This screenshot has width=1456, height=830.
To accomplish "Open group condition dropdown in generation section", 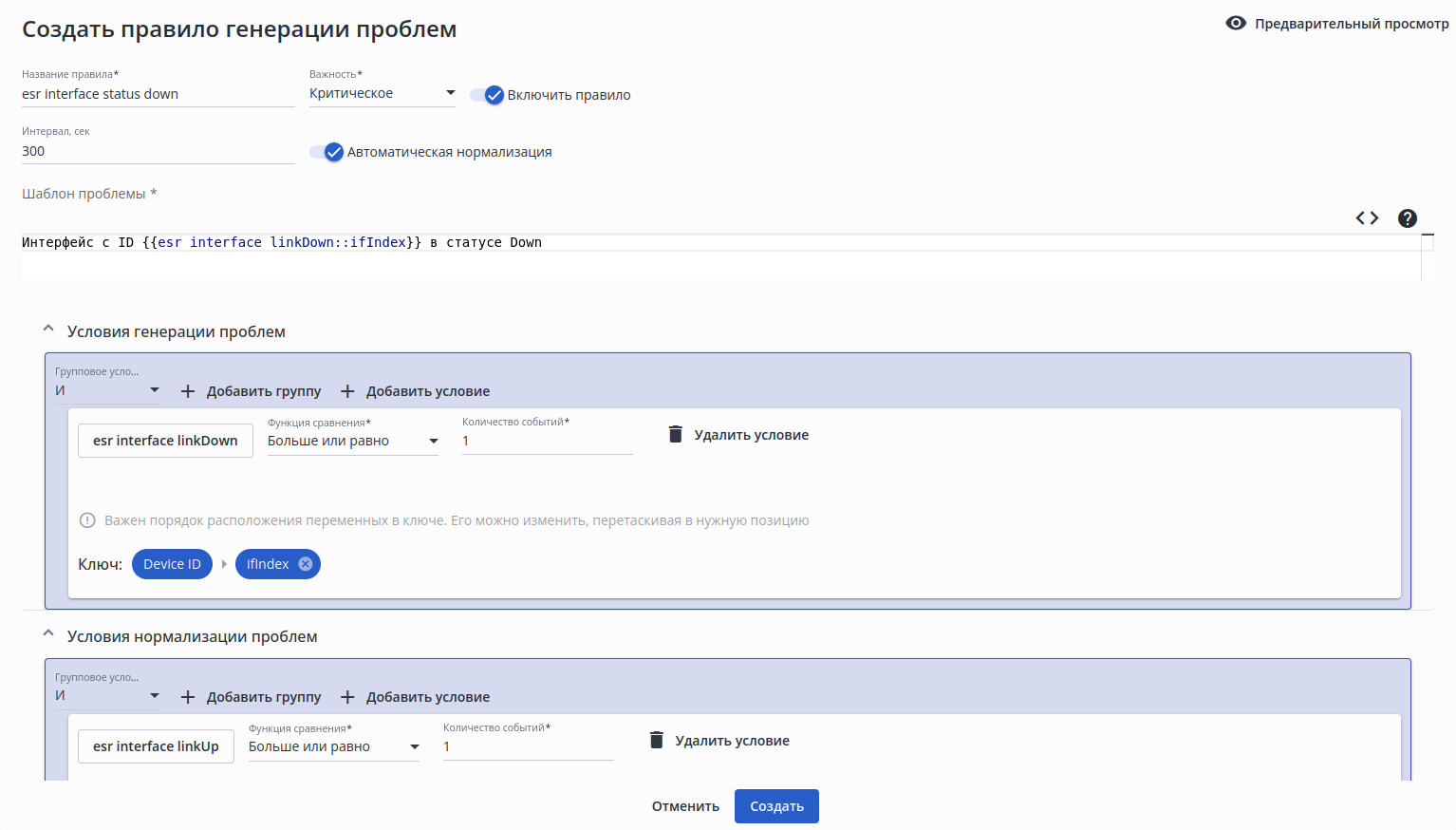I will coord(107,390).
